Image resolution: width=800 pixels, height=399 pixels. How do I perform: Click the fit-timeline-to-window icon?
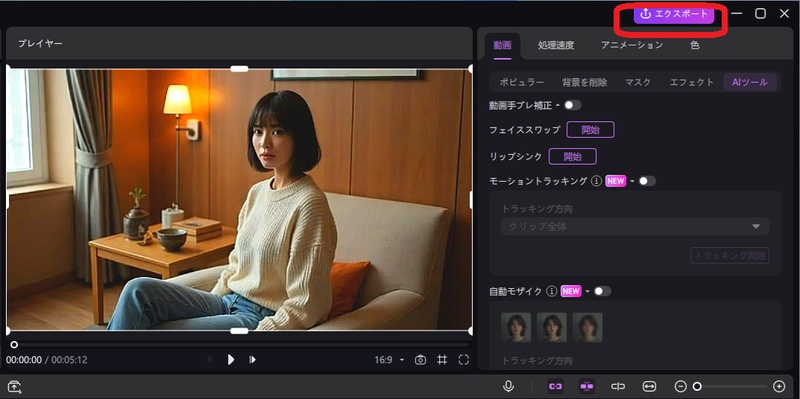[x=649, y=386]
